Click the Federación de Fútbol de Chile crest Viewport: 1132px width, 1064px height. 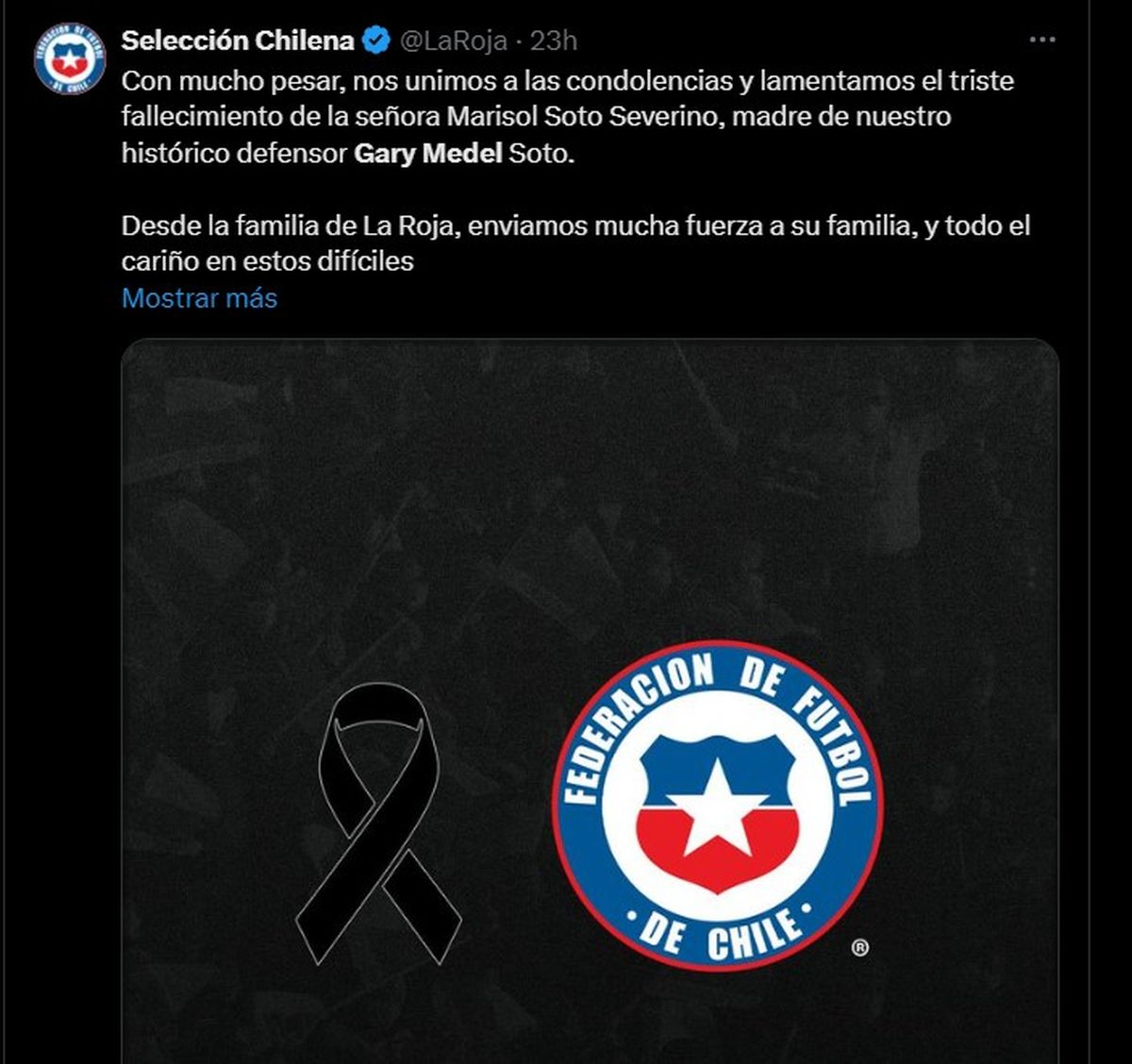(718, 805)
